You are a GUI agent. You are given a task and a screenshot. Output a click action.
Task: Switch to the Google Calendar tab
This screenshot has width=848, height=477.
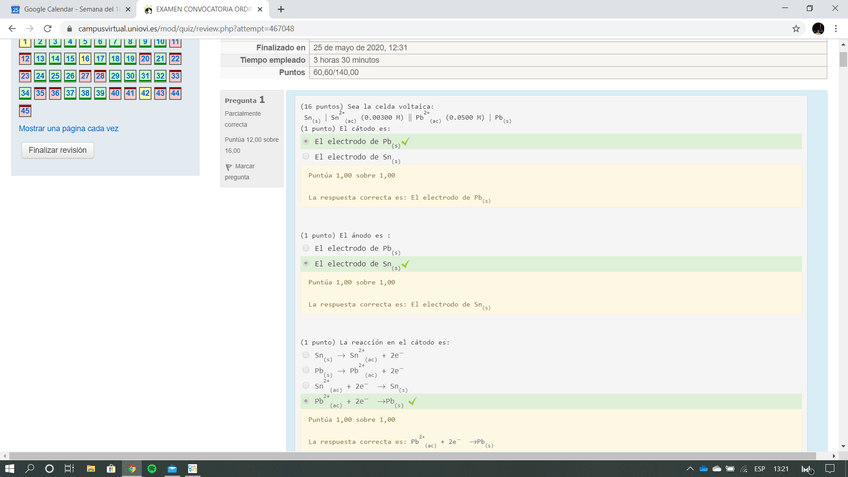(x=68, y=9)
